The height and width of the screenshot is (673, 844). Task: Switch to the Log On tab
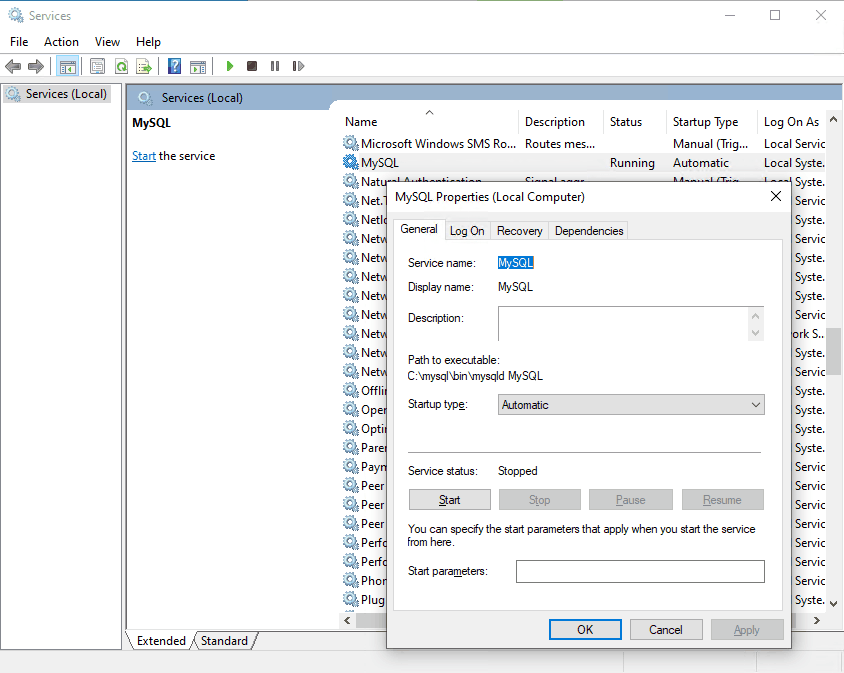pyautogui.click(x=467, y=231)
